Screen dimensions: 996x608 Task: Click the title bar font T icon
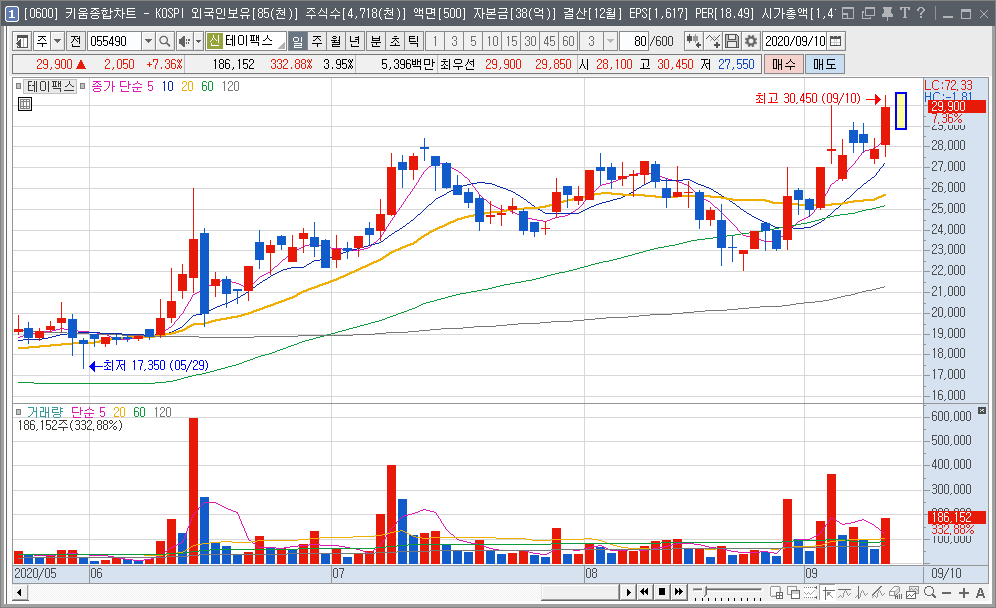[905, 13]
